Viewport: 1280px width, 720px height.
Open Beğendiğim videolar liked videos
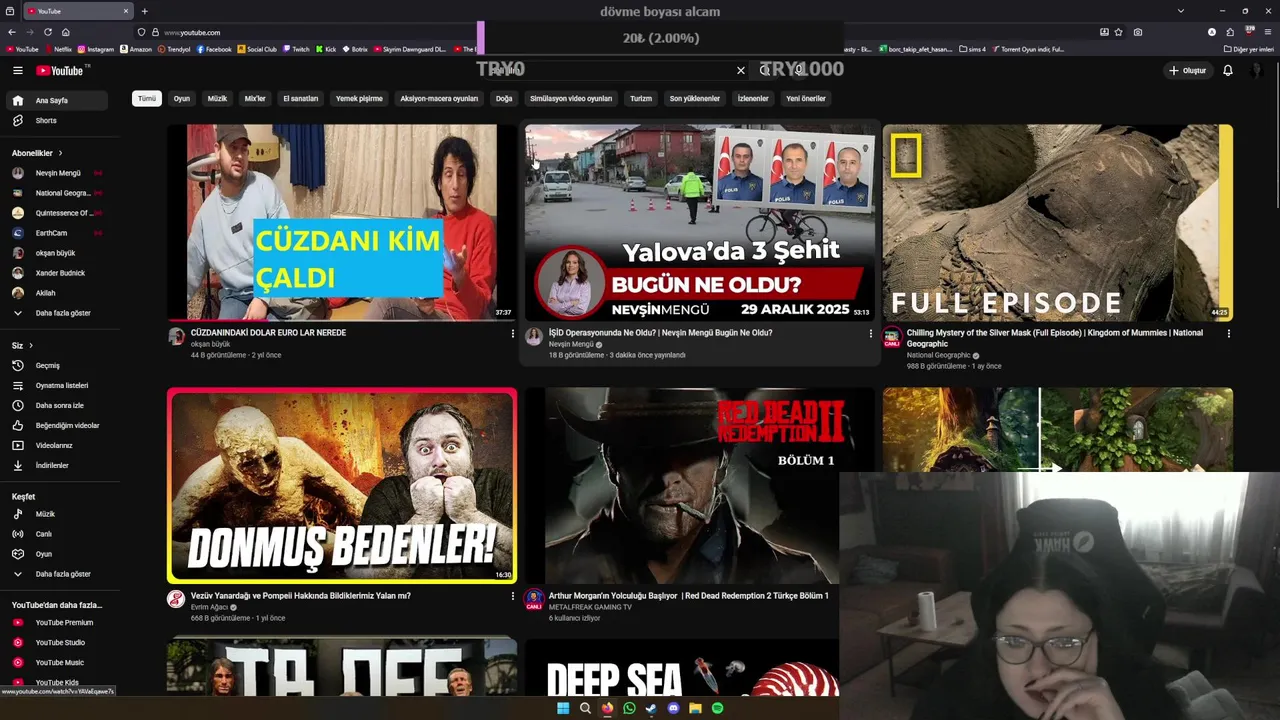click(x=55, y=425)
